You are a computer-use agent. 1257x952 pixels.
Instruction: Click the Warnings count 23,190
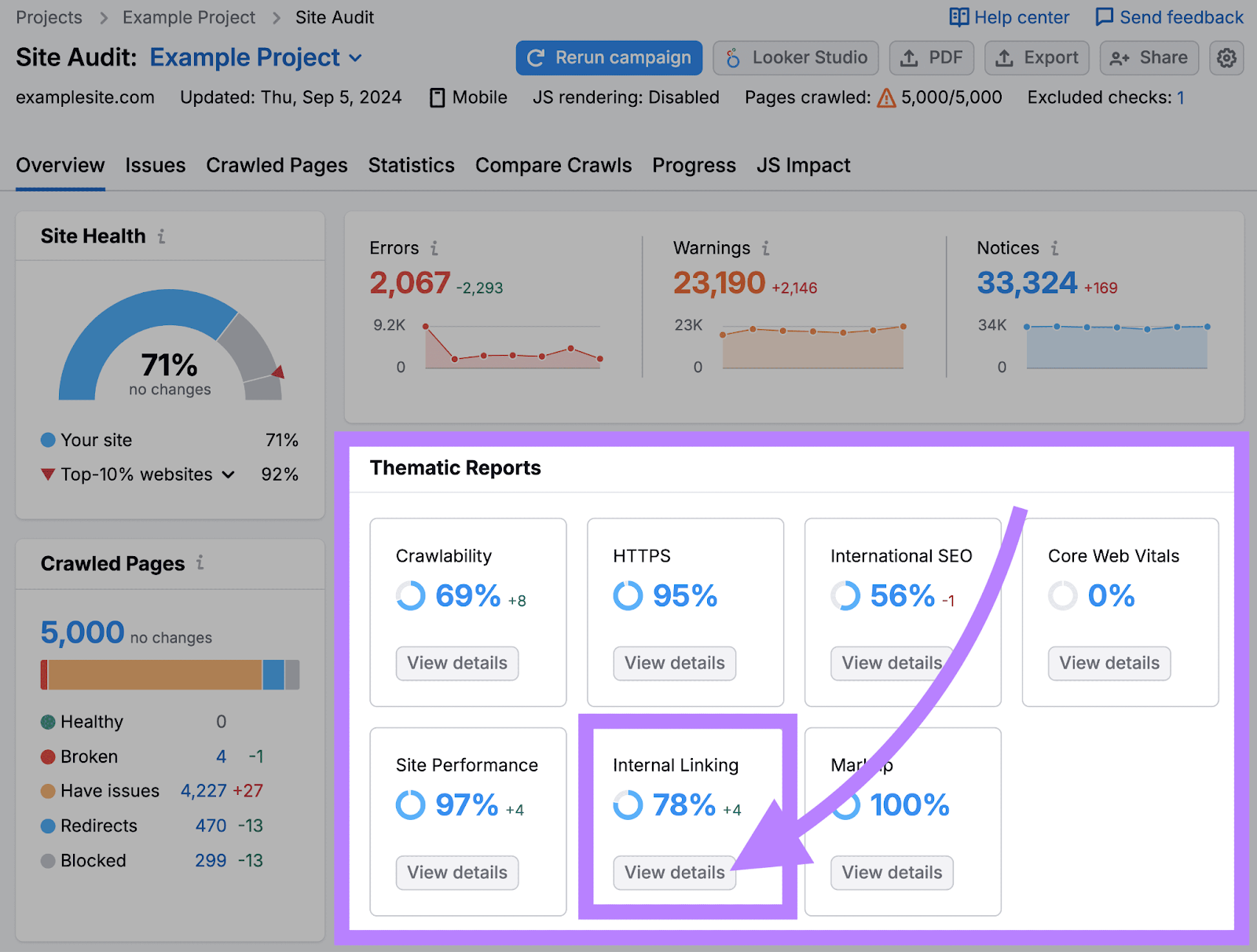point(719,283)
